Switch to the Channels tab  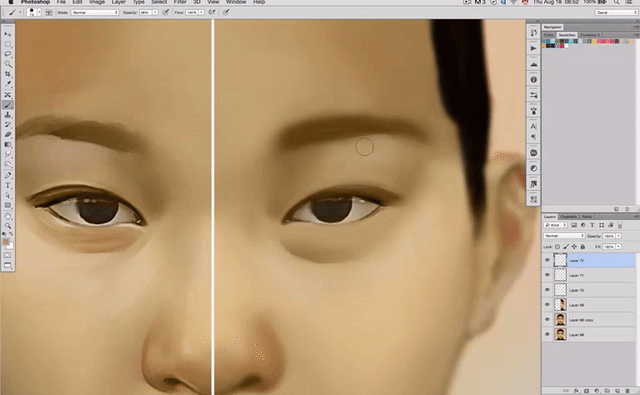click(x=568, y=217)
